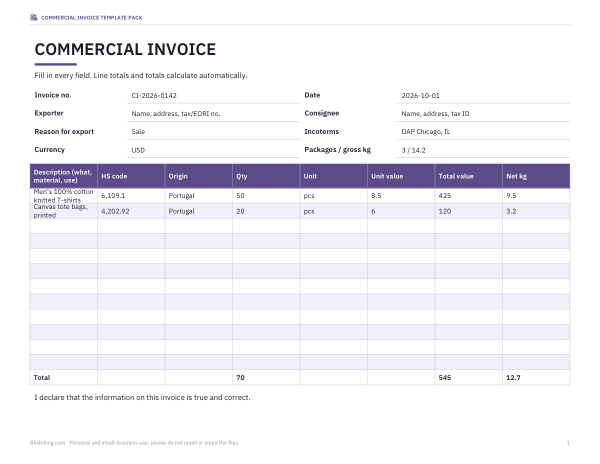Select the HS code cell 6,109.1

pos(131,196)
